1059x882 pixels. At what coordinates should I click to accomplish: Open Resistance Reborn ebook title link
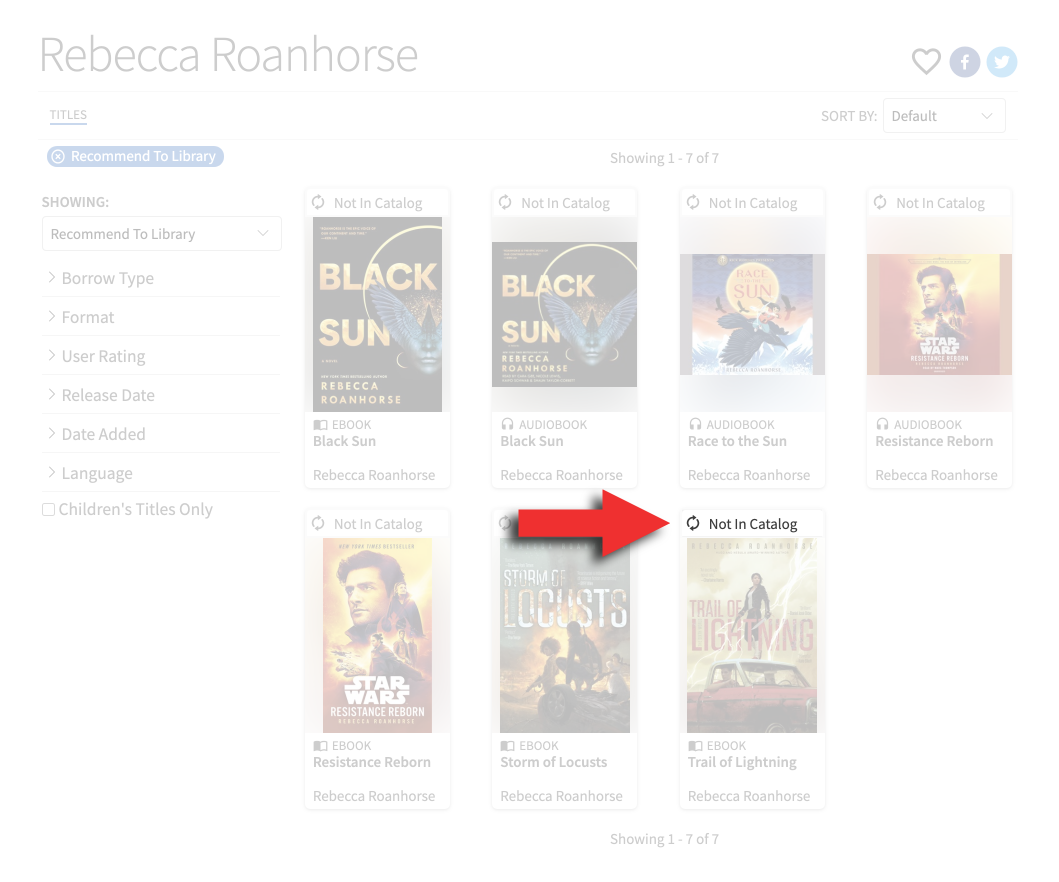click(371, 762)
